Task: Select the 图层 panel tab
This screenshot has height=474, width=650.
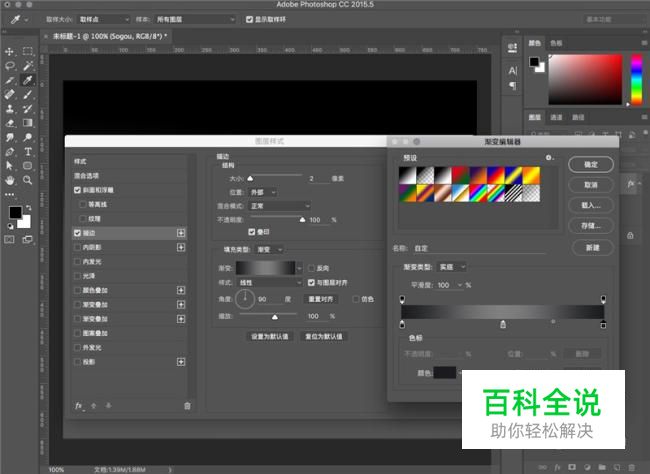Action: click(535, 117)
